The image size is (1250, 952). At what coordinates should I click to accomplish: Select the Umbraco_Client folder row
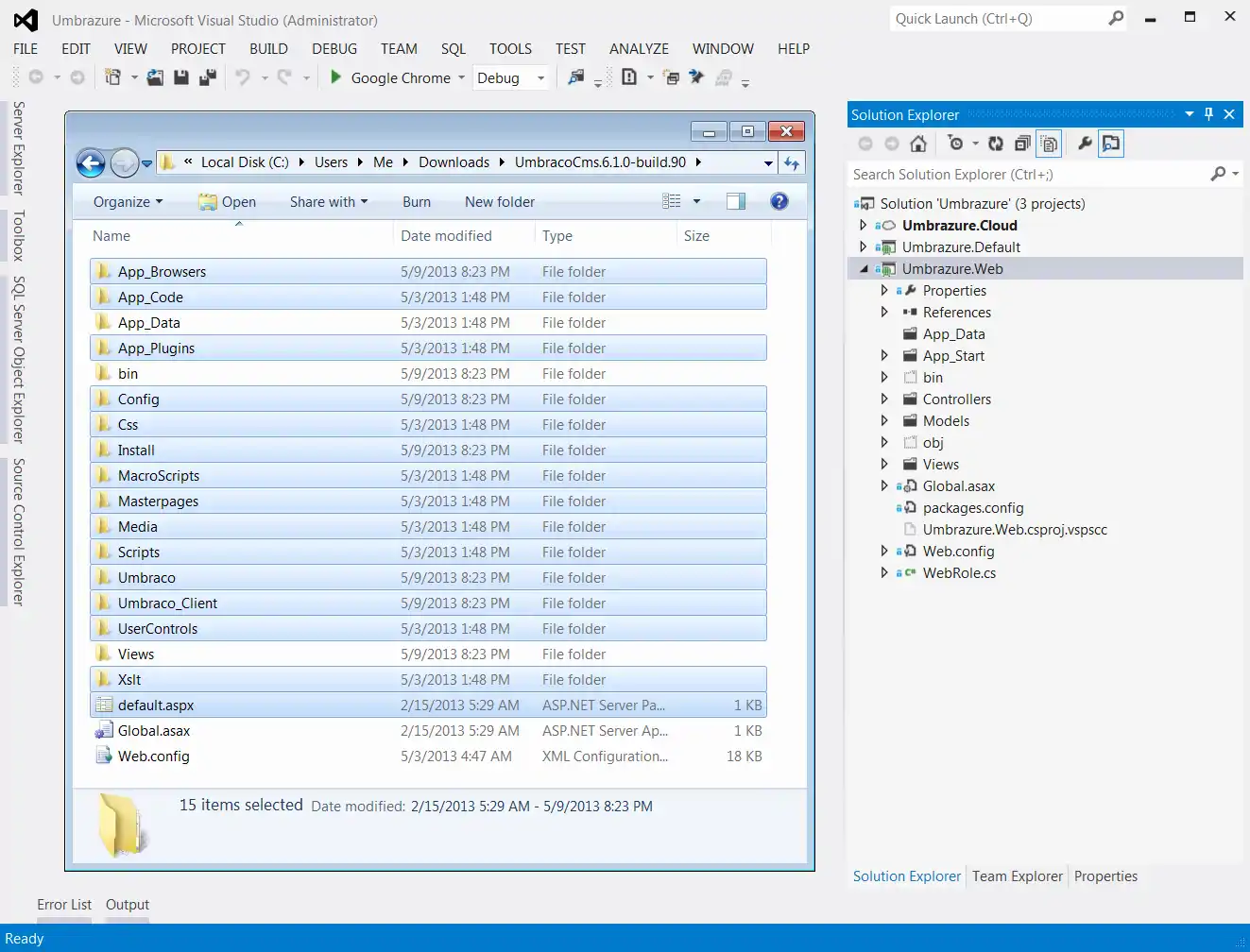click(x=428, y=603)
